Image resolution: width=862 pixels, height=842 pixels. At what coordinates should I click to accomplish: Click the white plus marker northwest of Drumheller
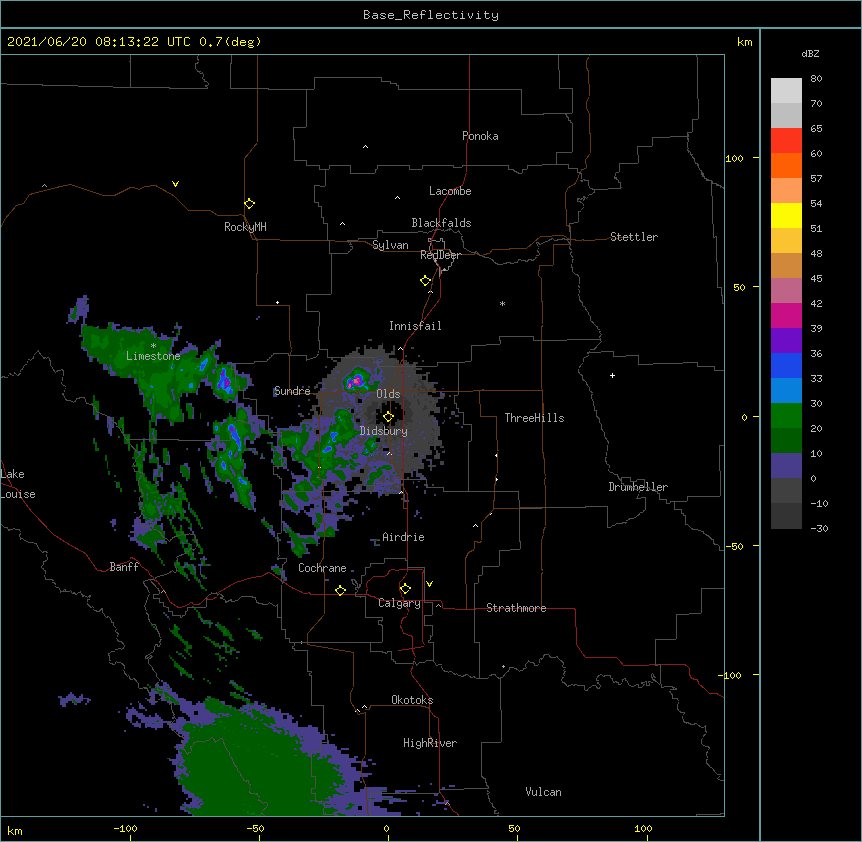coord(612,375)
